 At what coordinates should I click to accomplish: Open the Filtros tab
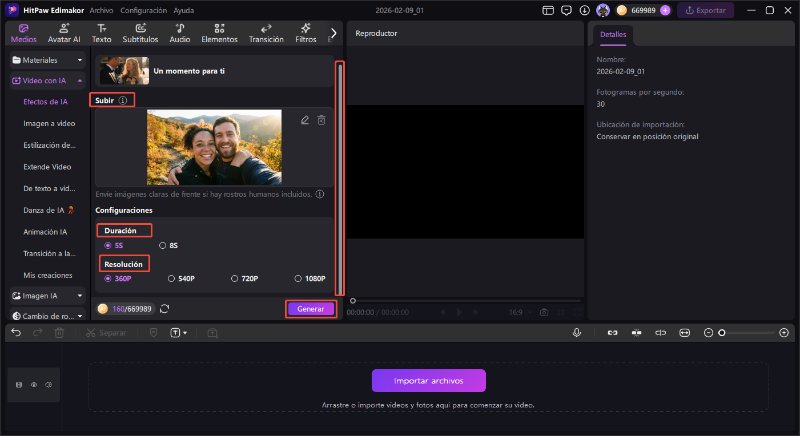click(306, 33)
